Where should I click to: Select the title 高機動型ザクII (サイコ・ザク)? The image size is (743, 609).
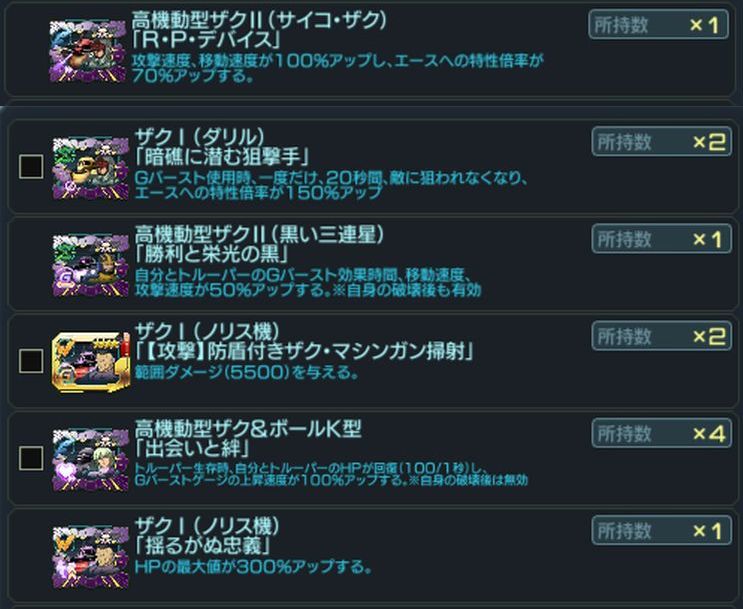pos(259,20)
